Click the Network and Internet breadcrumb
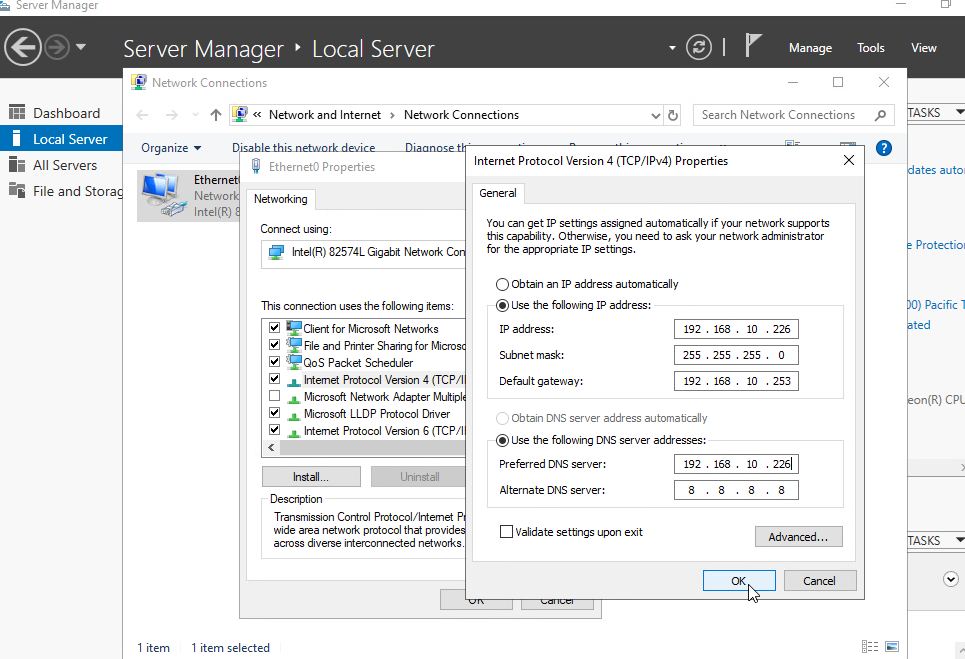 coord(325,115)
